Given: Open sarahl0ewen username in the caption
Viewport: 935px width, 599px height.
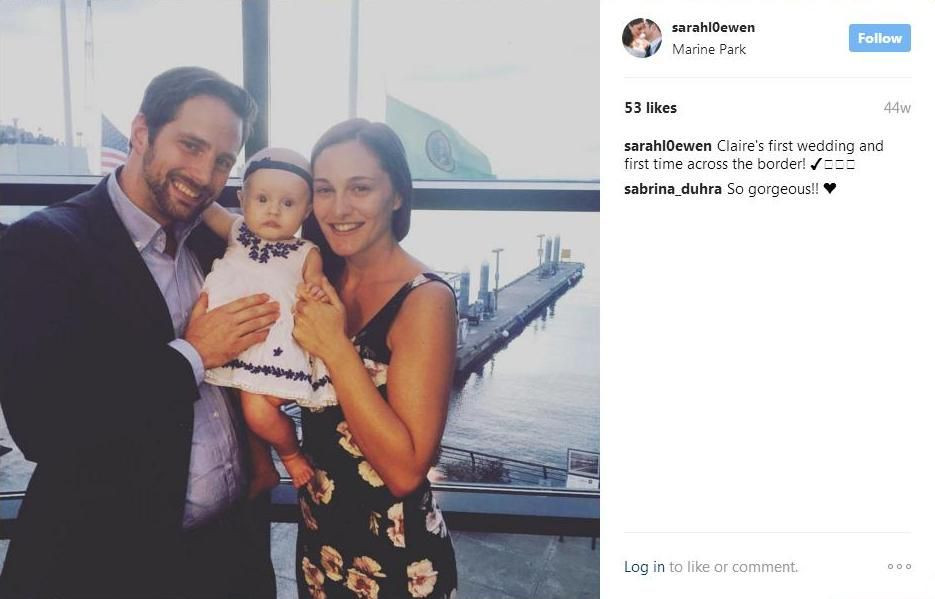Looking at the screenshot, I should coord(668,146).
